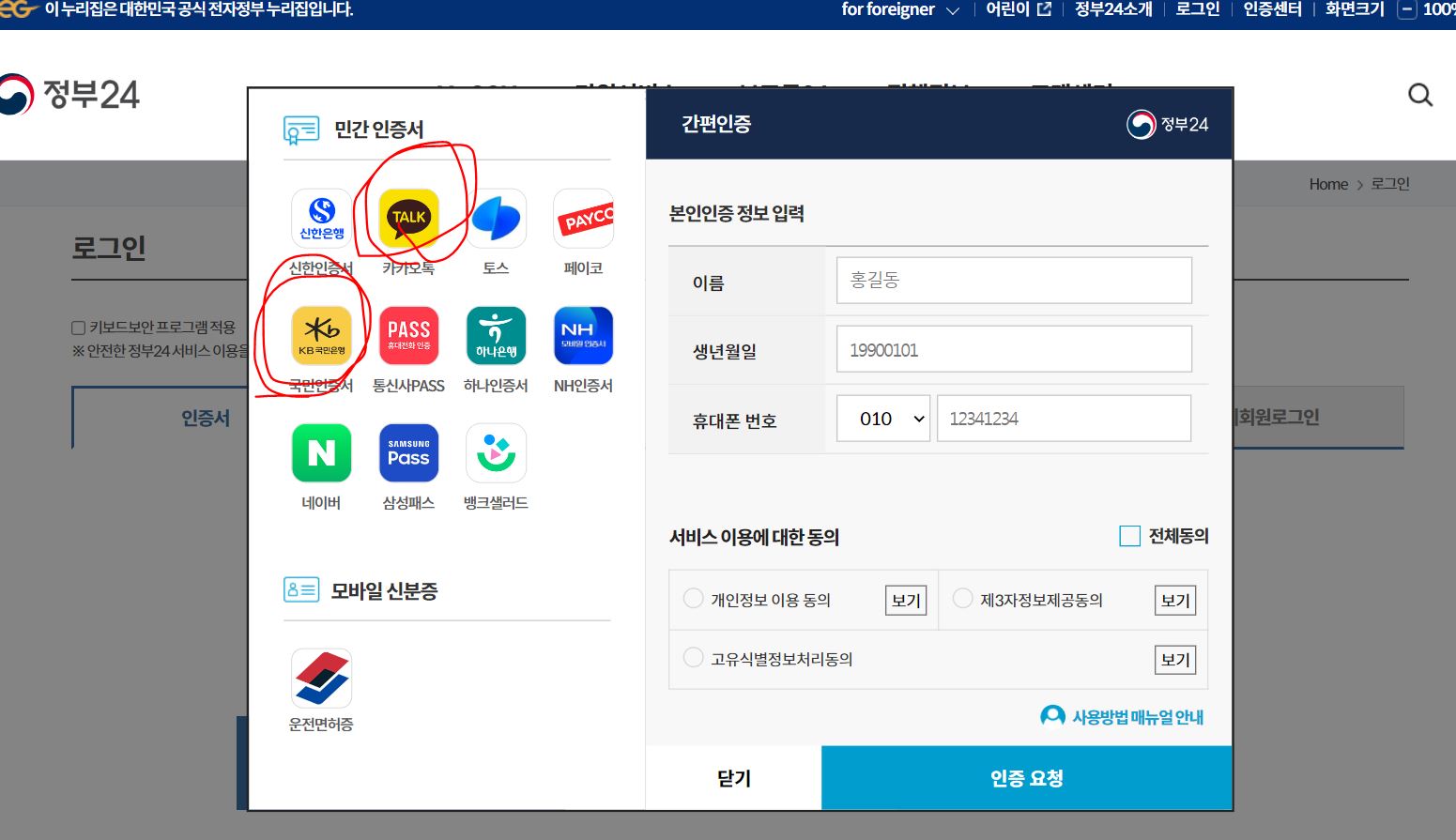Image resolution: width=1456 pixels, height=840 pixels.
Task: Choose the telecom PASS certificate icon
Action: [x=408, y=336]
